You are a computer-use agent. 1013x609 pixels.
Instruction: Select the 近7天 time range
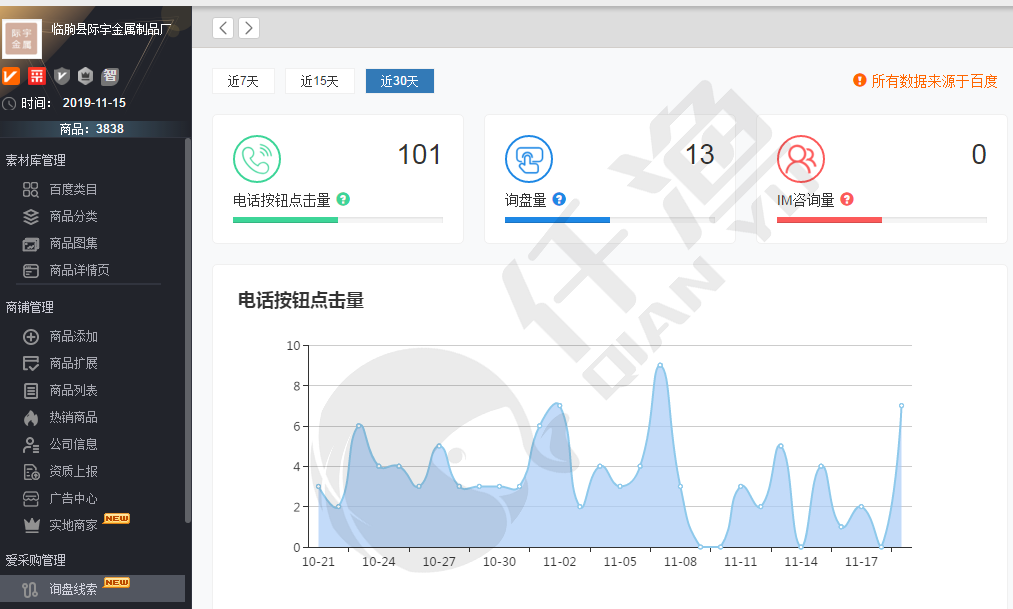coord(243,81)
